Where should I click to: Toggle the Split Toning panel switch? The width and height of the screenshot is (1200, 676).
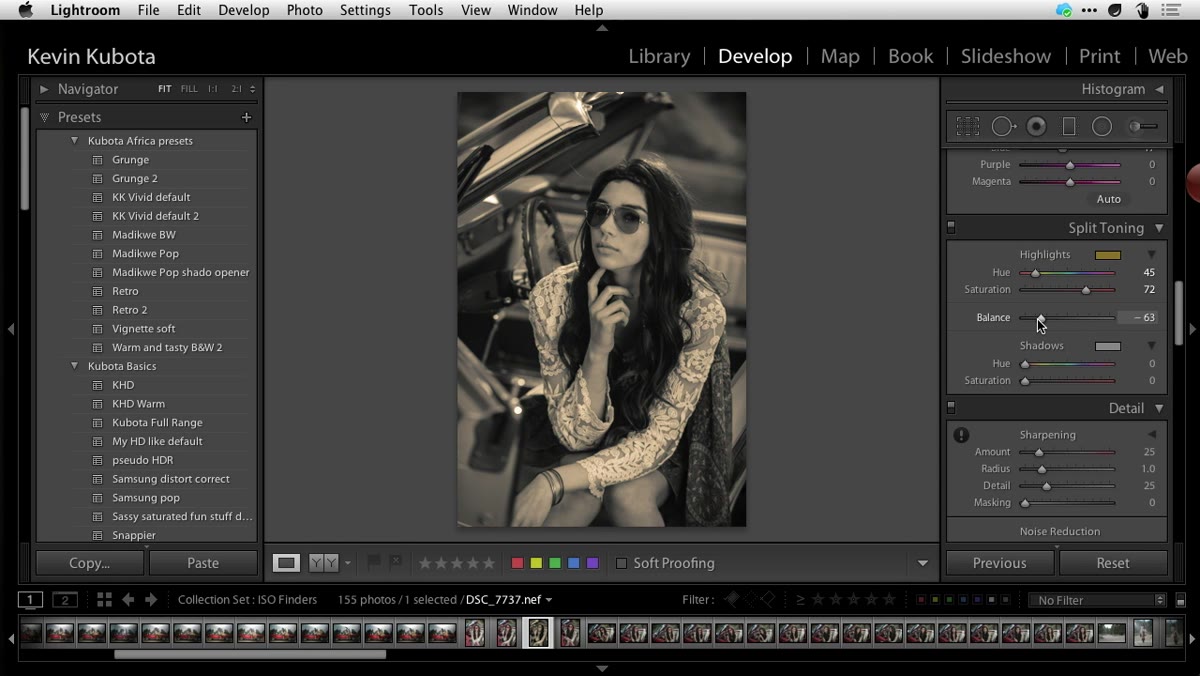[951, 228]
